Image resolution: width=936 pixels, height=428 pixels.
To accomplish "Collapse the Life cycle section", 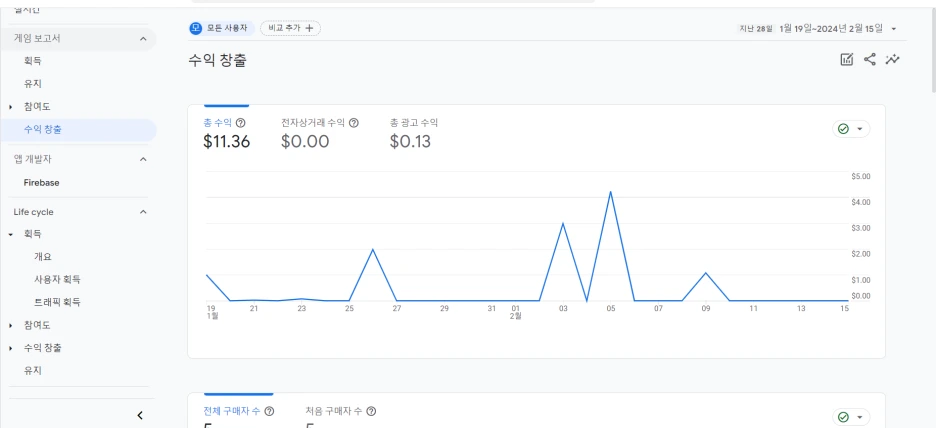I will coord(142,212).
